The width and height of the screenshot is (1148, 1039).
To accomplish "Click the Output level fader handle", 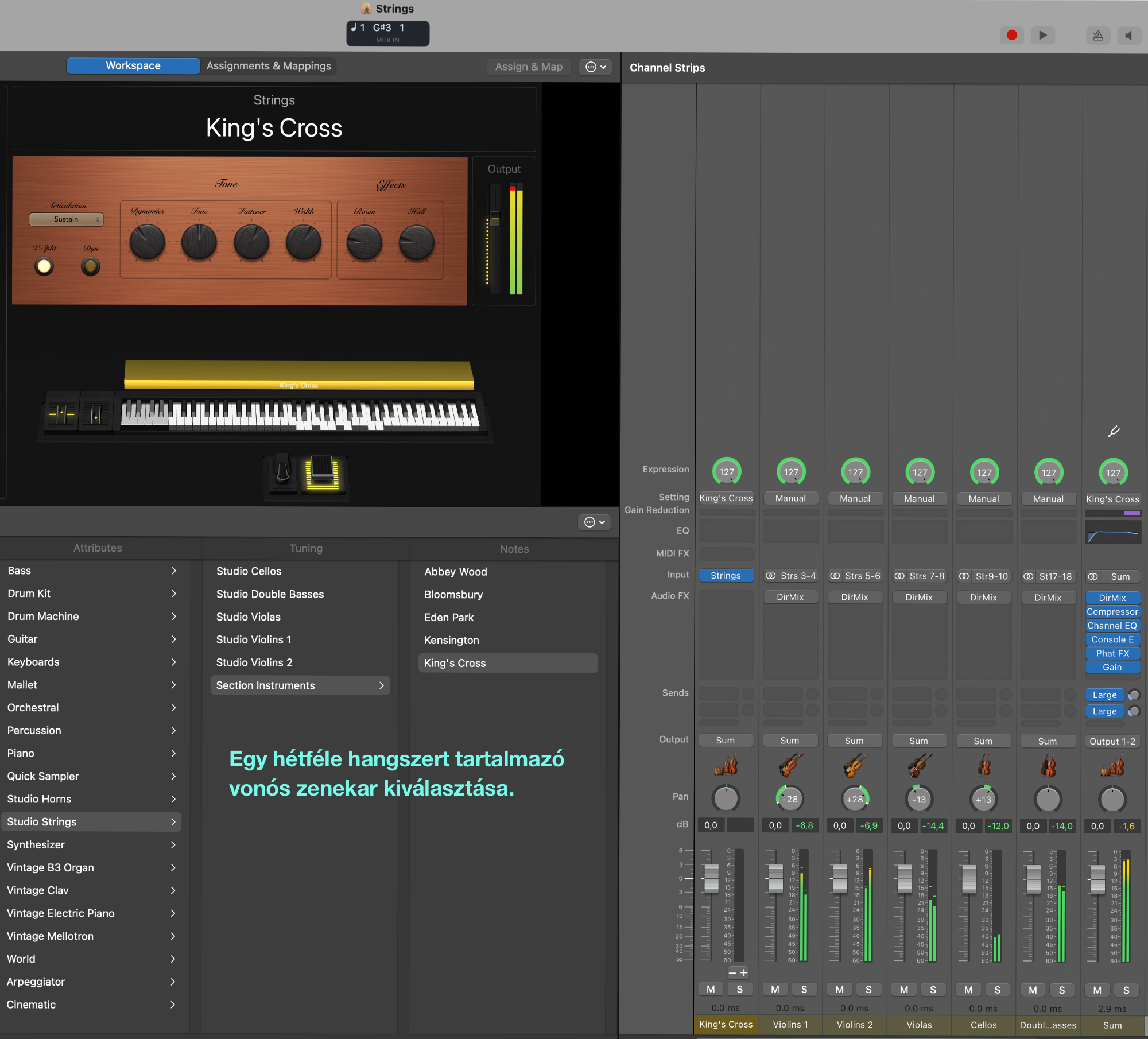I will (494, 219).
